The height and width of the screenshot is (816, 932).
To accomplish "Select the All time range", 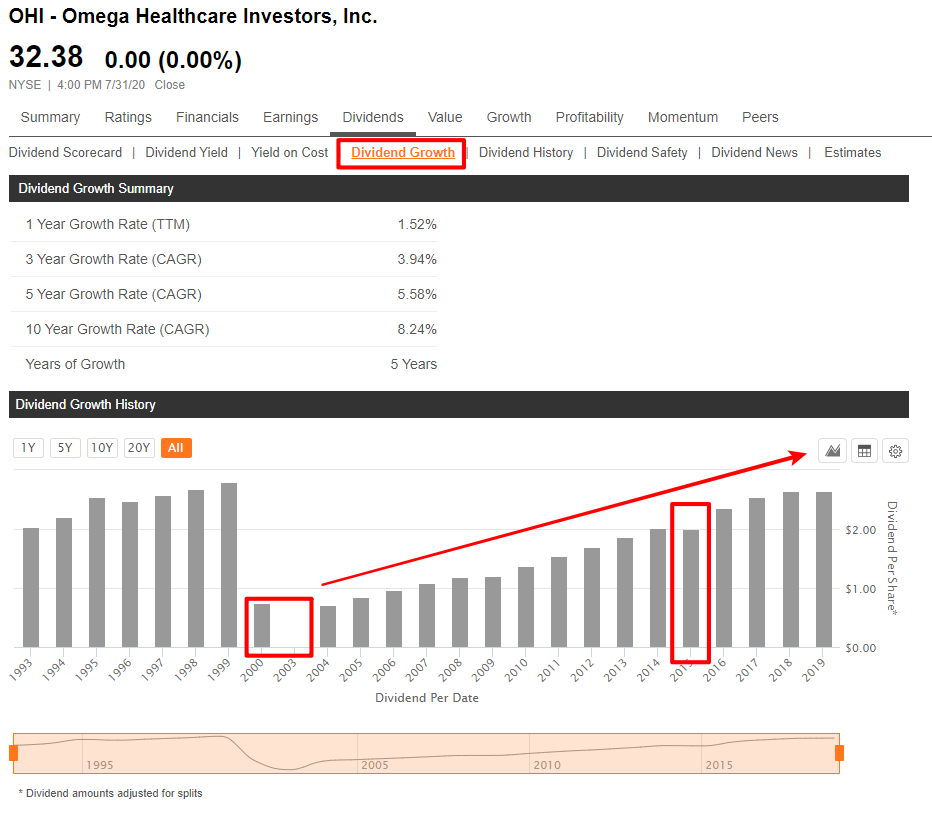I will coord(176,448).
